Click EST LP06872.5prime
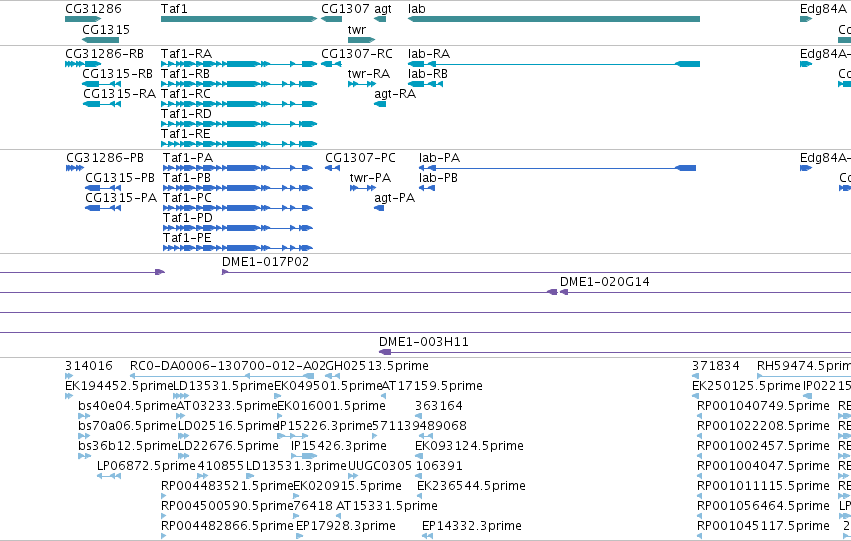851x541 pixels. tap(109, 476)
